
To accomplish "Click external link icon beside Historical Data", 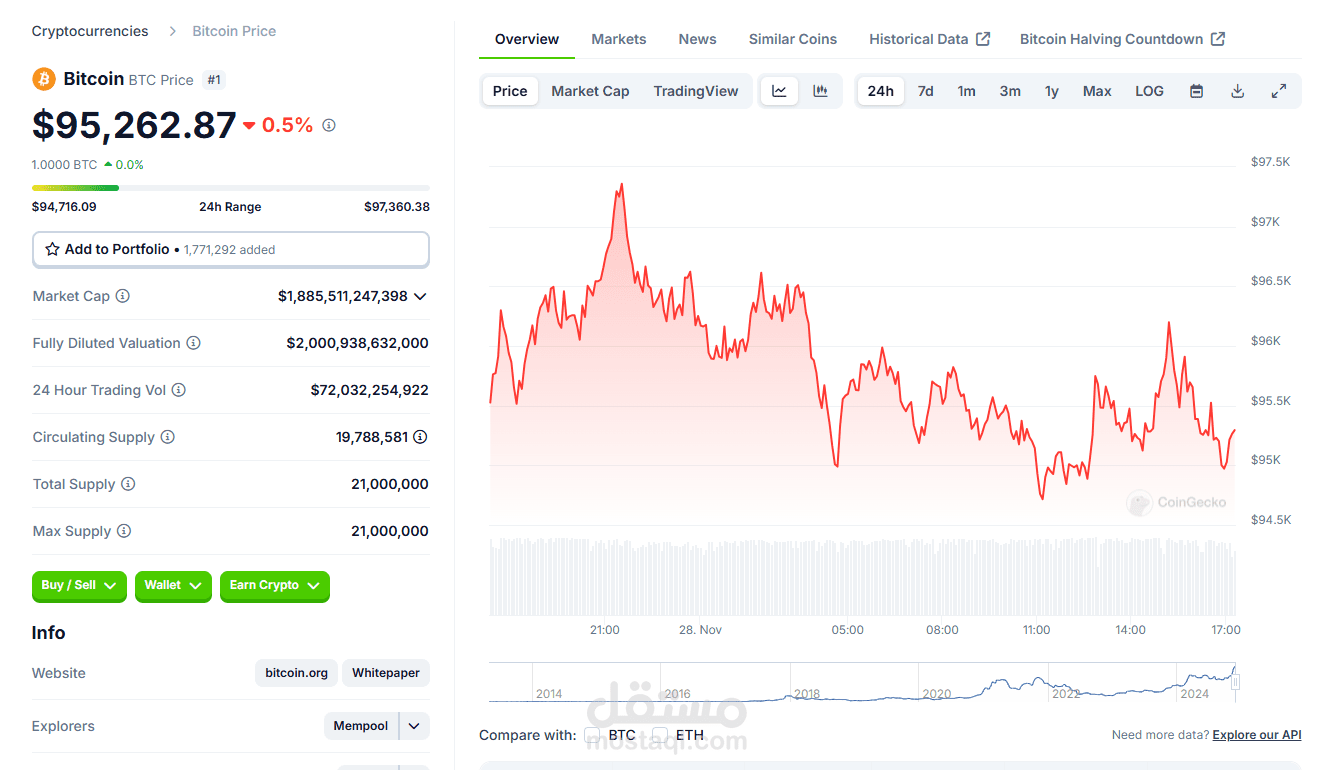I will point(983,39).
